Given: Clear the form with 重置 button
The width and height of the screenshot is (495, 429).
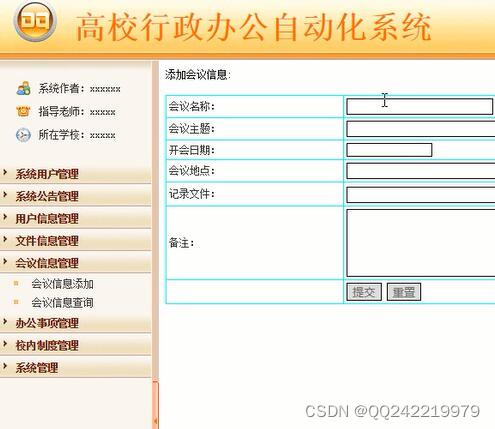Looking at the screenshot, I should 404,292.
